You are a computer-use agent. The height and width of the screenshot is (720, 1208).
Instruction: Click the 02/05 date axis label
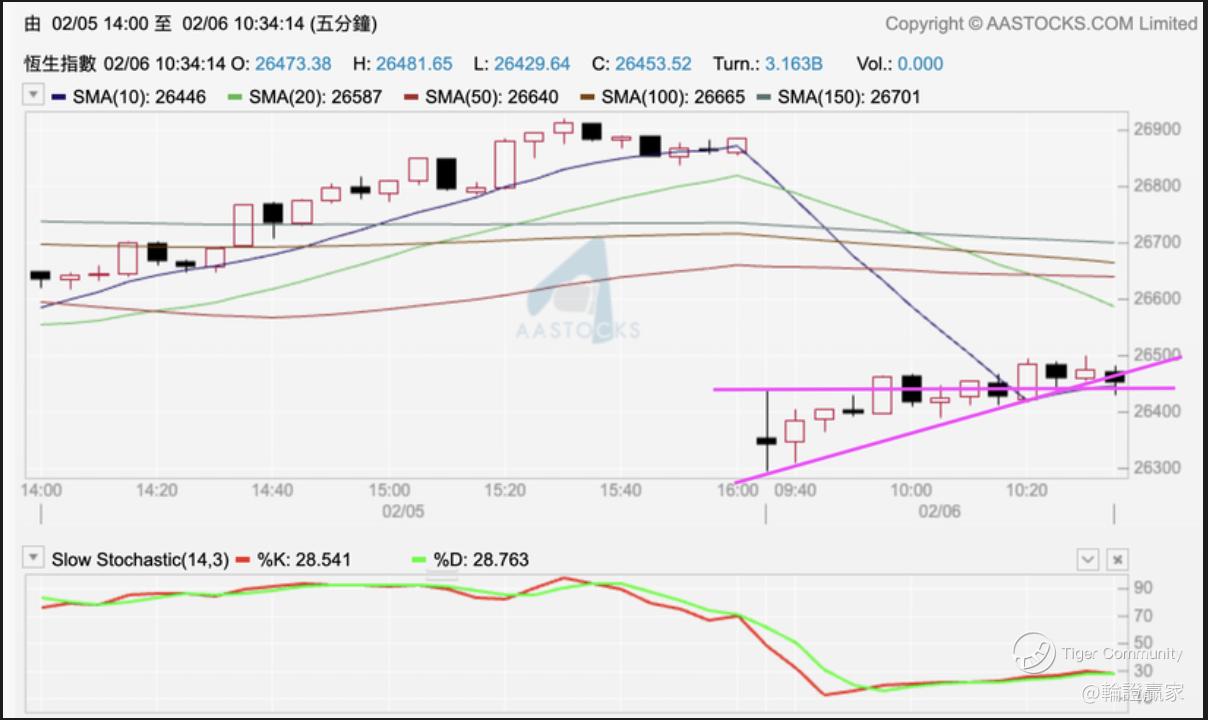click(x=403, y=510)
